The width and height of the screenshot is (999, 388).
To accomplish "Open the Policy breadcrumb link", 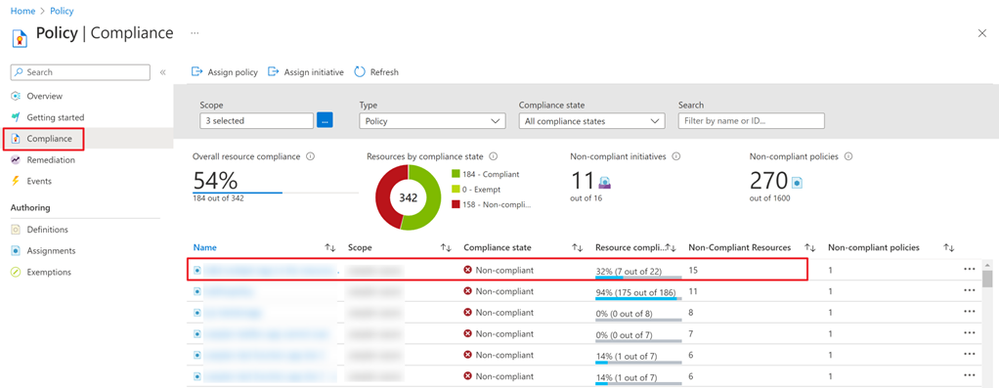I will [x=61, y=11].
